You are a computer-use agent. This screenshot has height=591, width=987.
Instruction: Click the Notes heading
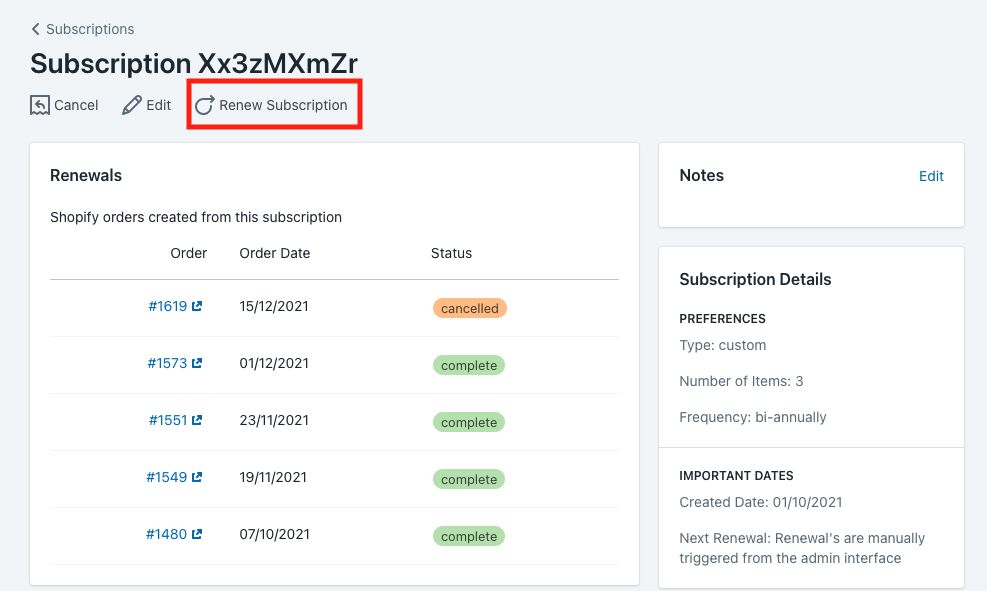[701, 176]
